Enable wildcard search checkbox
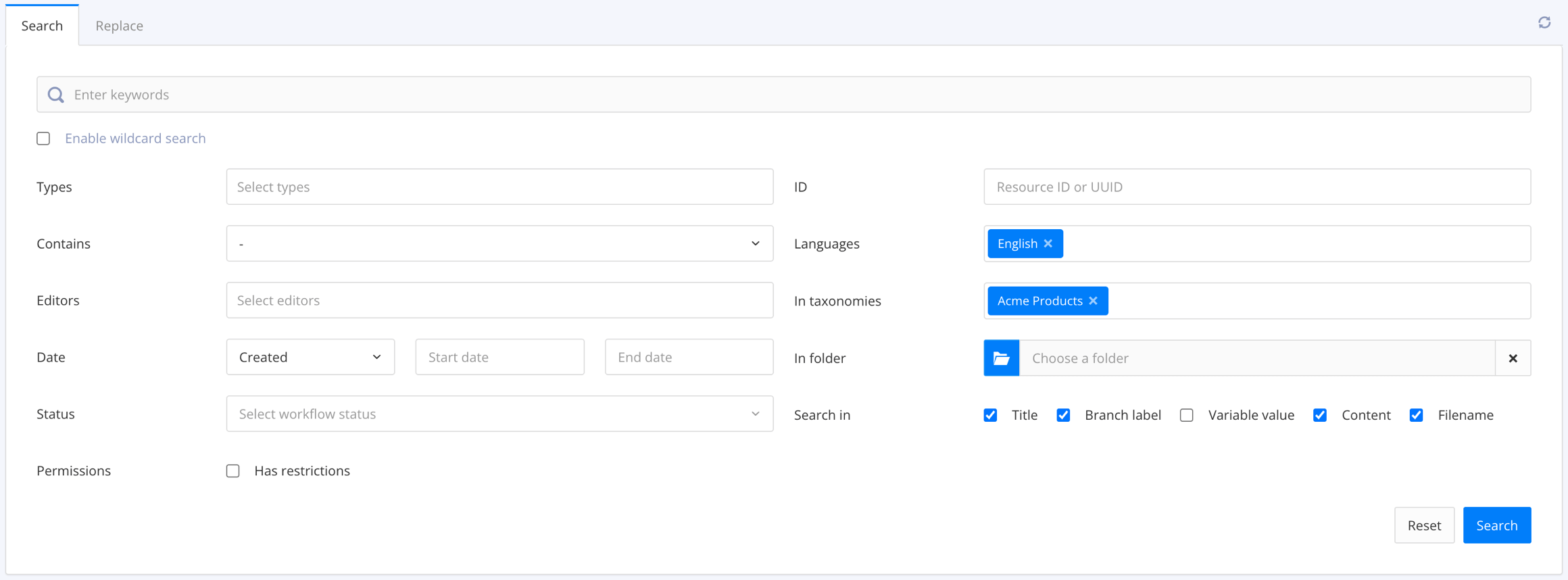The width and height of the screenshot is (1568, 580). click(43, 139)
